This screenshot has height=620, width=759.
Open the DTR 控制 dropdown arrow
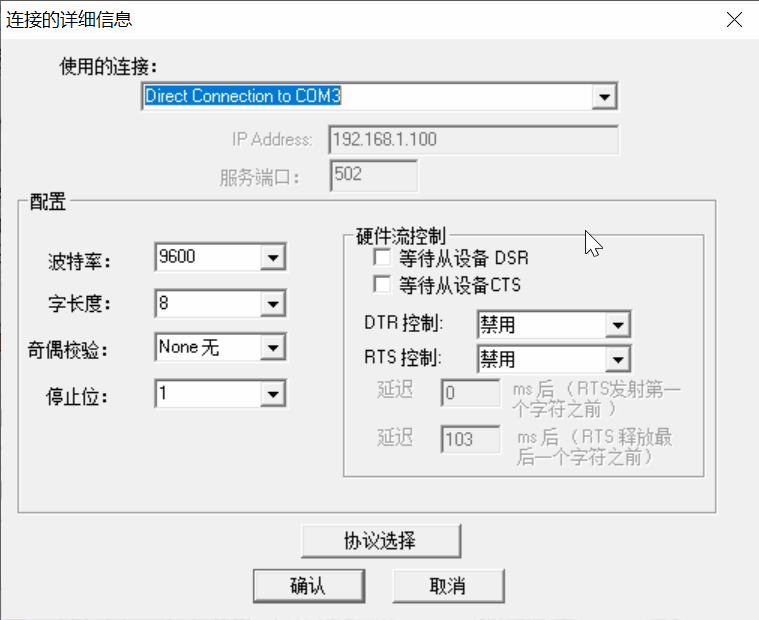(618, 325)
